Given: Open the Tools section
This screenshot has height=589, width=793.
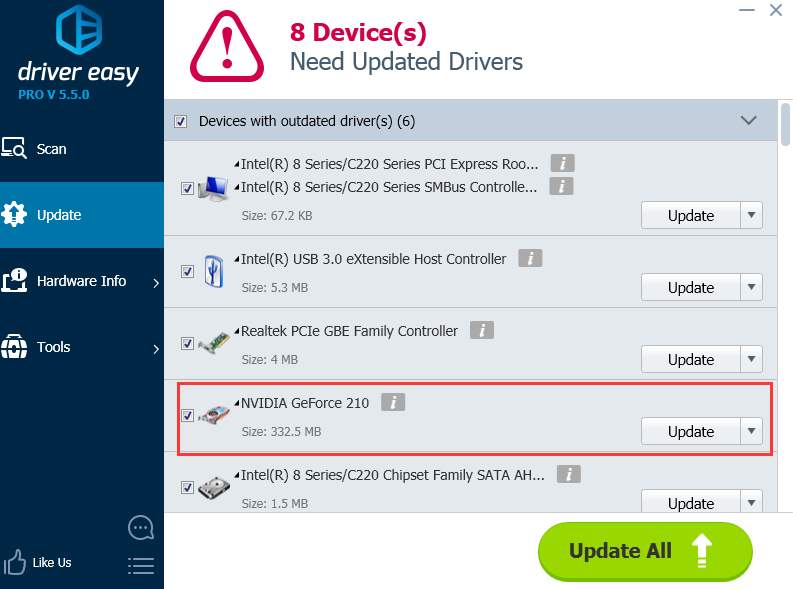Looking at the screenshot, I should (x=82, y=347).
